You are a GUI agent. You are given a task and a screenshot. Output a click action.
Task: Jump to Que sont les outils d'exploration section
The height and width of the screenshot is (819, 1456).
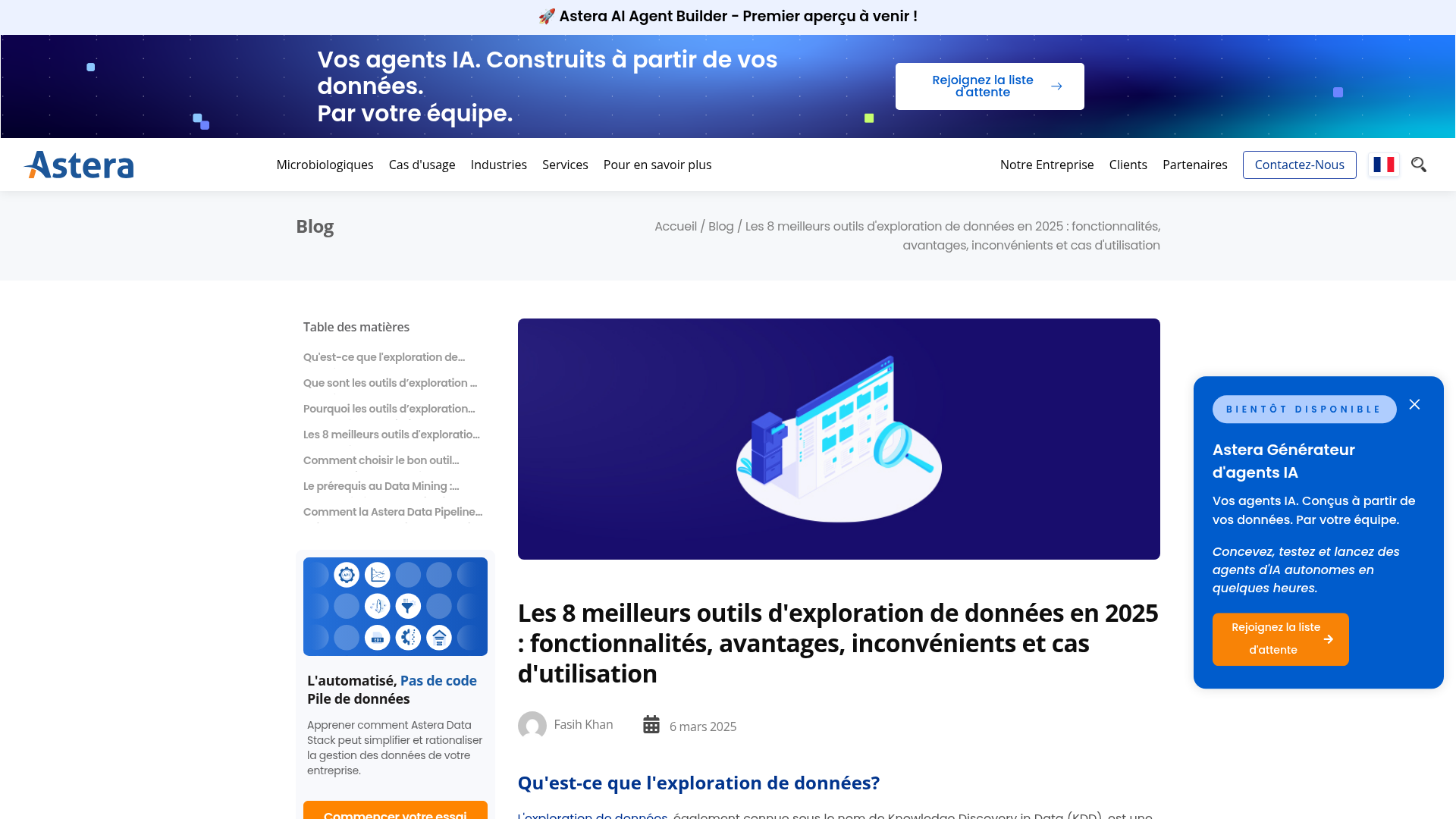tap(390, 383)
